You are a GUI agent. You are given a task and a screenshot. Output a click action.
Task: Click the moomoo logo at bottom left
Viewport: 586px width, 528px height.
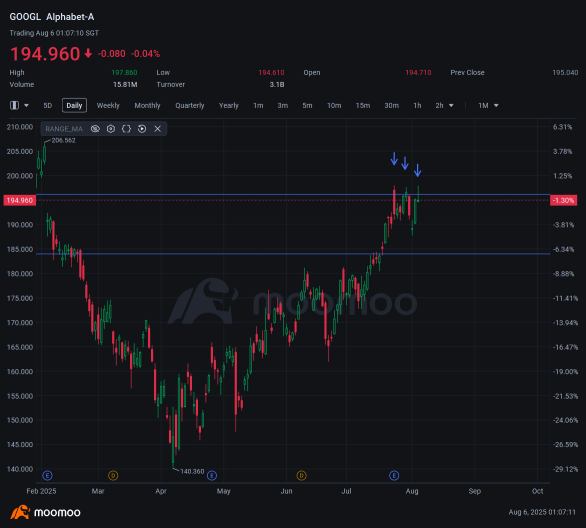click(x=46, y=512)
